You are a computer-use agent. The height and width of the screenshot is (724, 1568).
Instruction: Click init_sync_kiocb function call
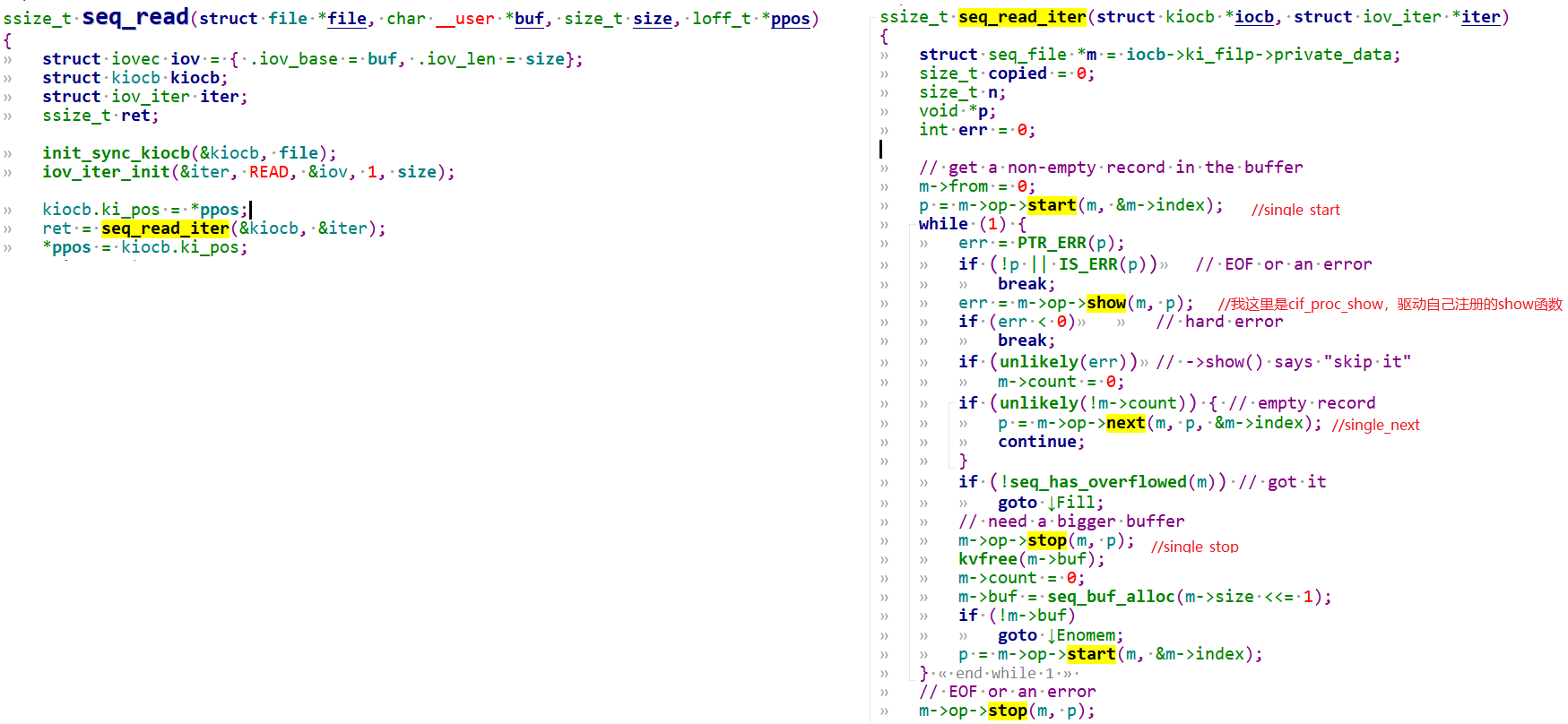click(x=116, y=153)
